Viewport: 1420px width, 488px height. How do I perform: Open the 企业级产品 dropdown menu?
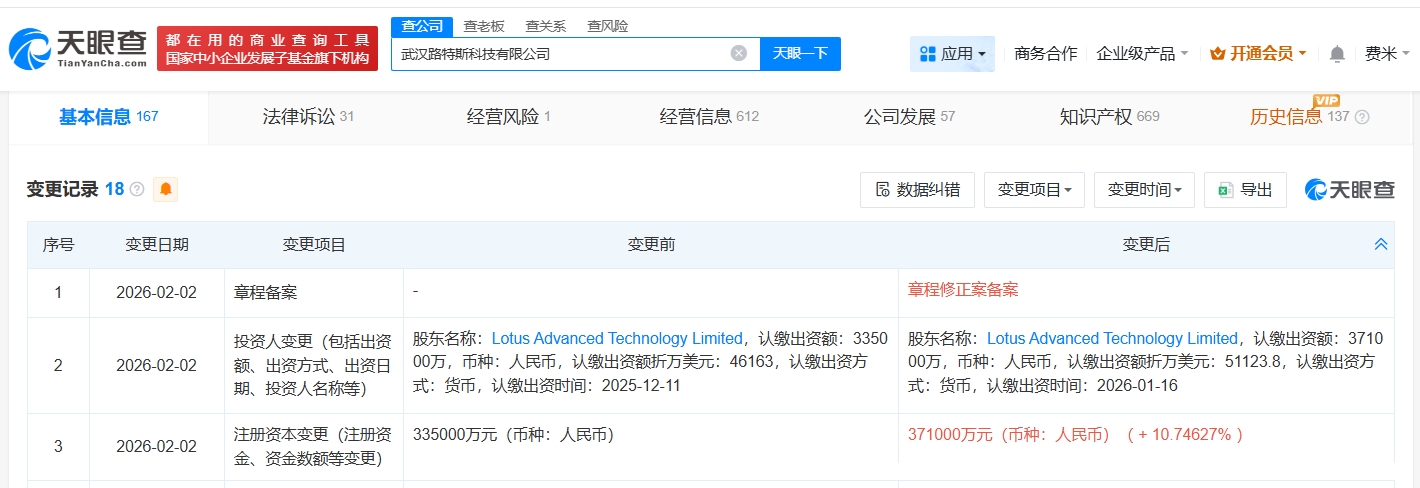1142,54
